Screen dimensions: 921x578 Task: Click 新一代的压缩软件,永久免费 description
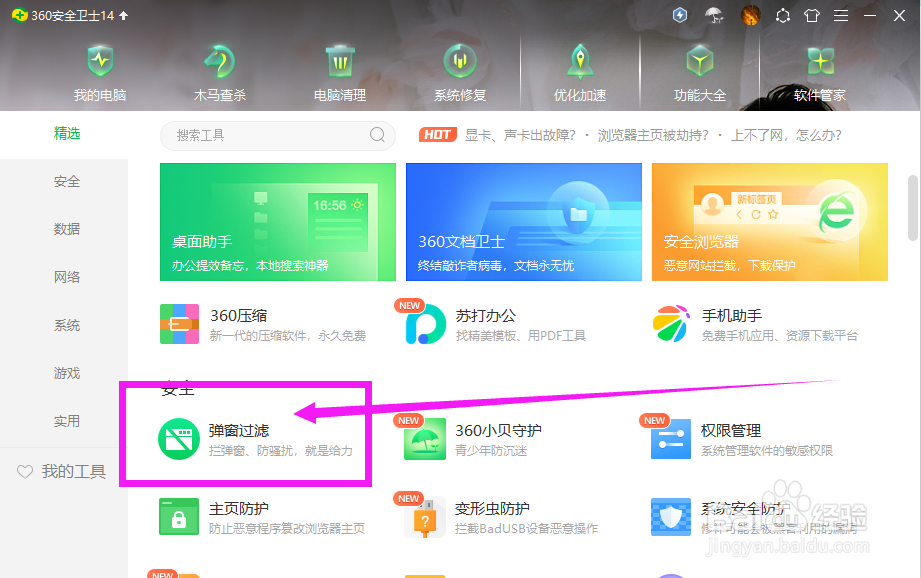point(288,336)
